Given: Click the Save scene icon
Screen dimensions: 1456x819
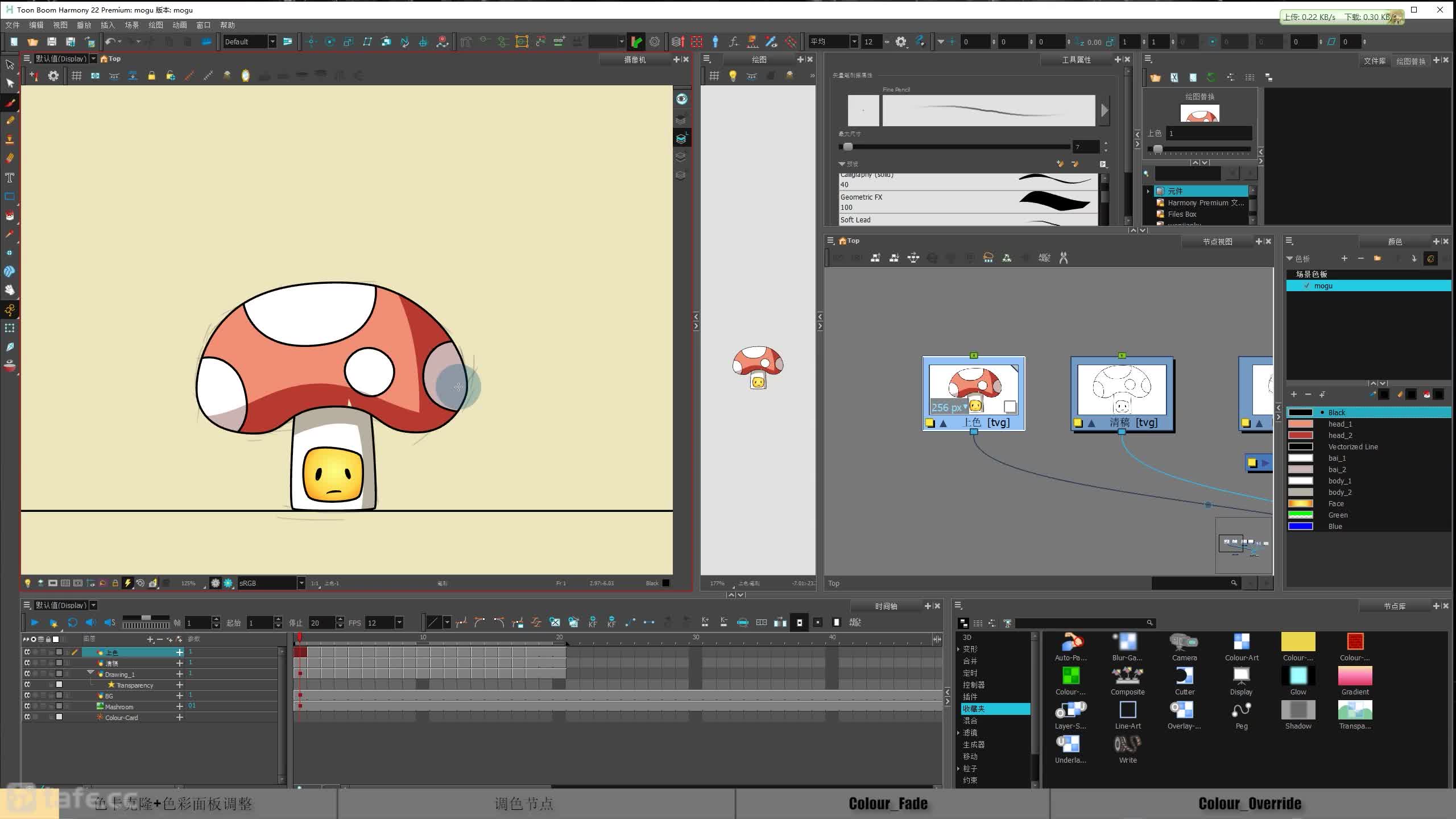Looking at the screenshot, I should (x=52, y=42).
